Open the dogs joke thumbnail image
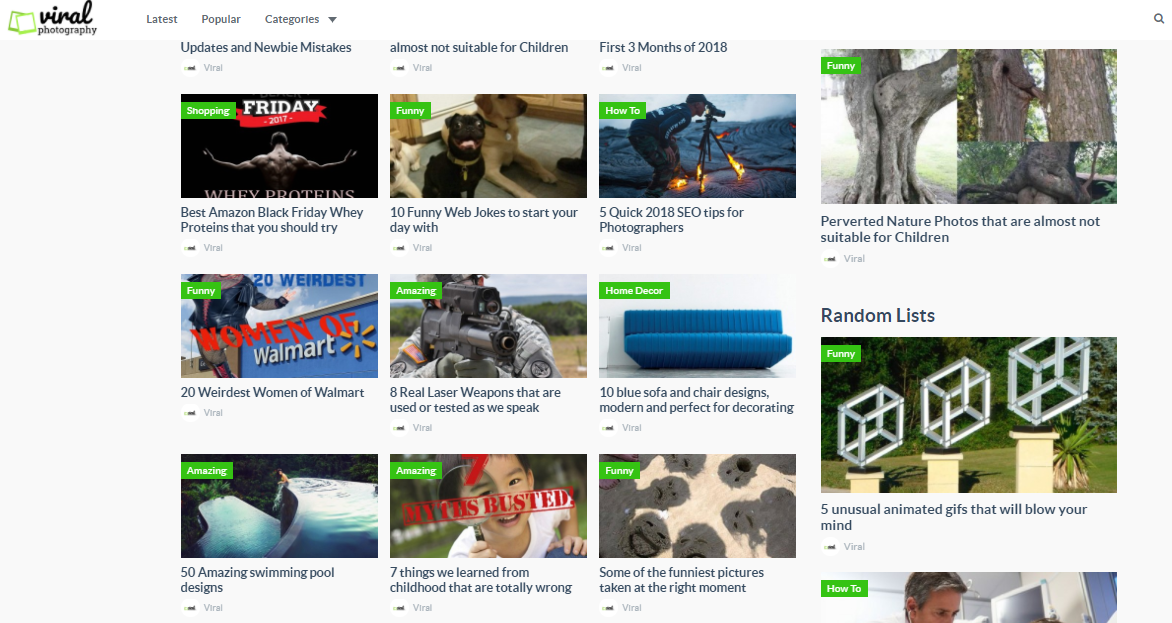Screen dimensions: 1172x623 pos(488,146)
